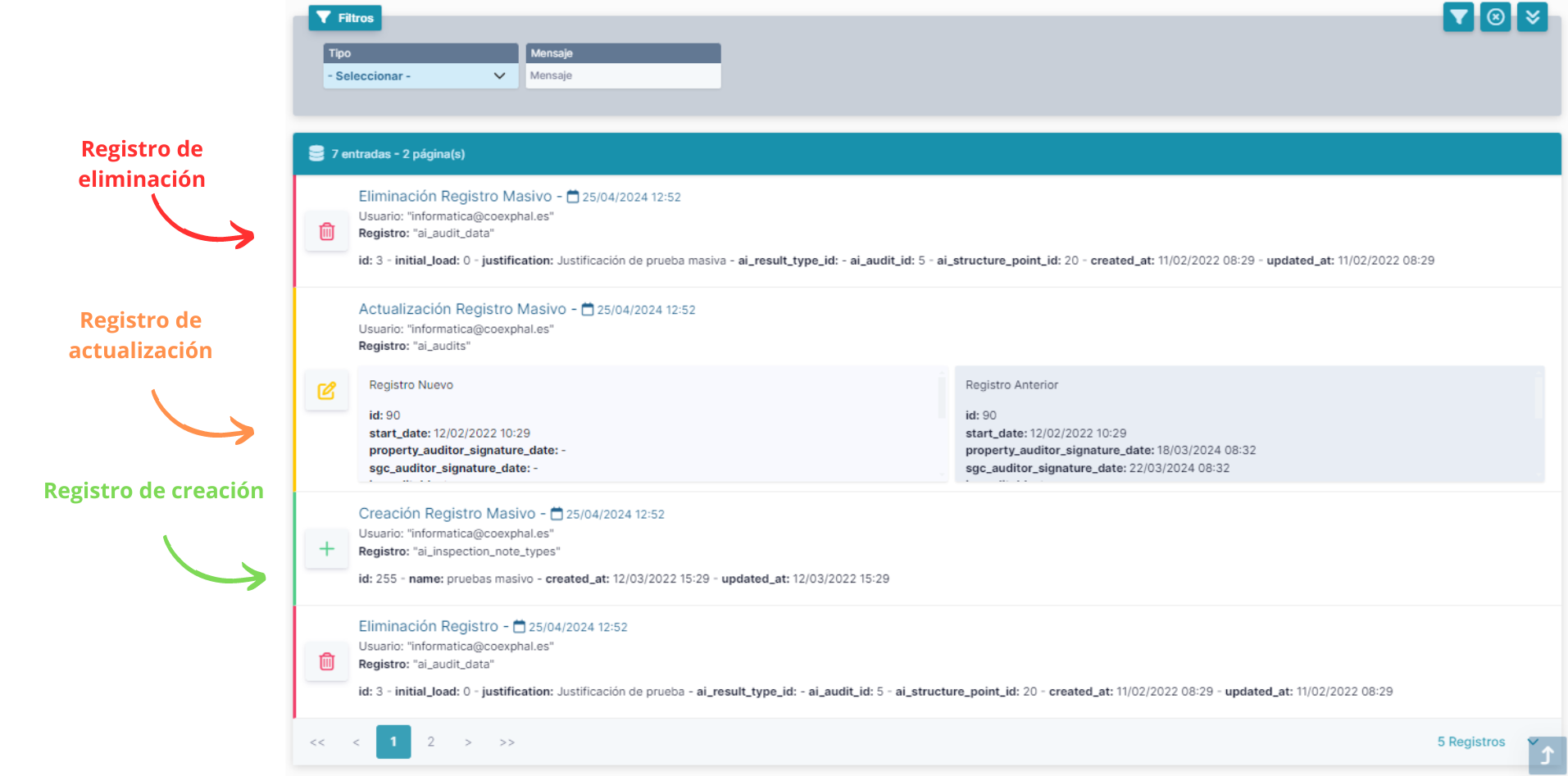1568x776 pixels.
Task: Open the Actualización Registro Masivo title link
Action: tap(462, 309)
